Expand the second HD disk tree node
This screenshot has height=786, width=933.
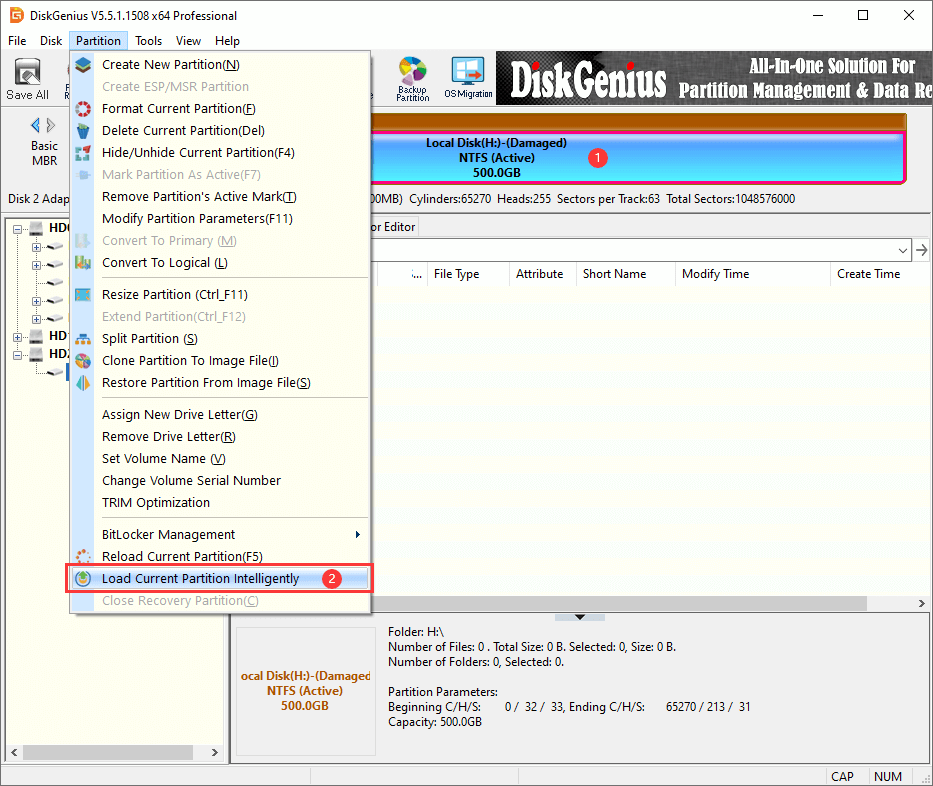tap(17, 337)
